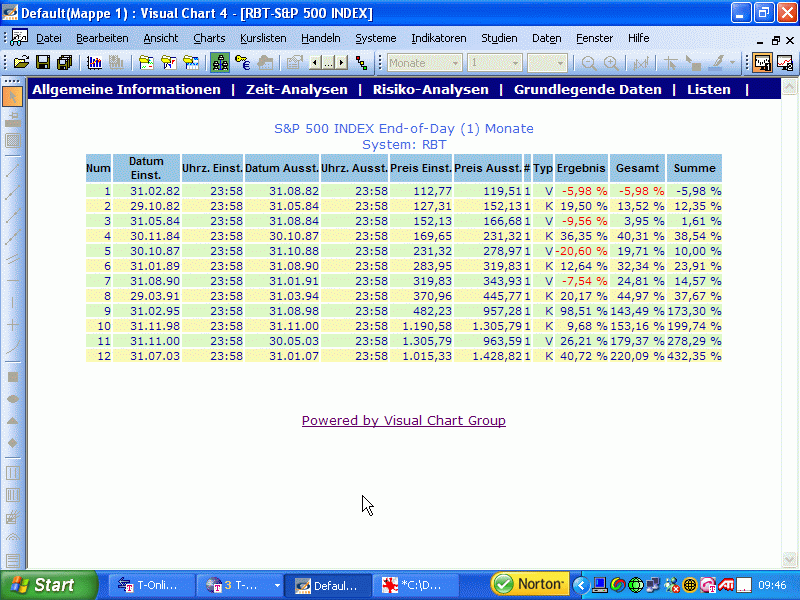The image size is (800, 600).
Task: Click the open folder toolbar icon
Action: [21, 62]
